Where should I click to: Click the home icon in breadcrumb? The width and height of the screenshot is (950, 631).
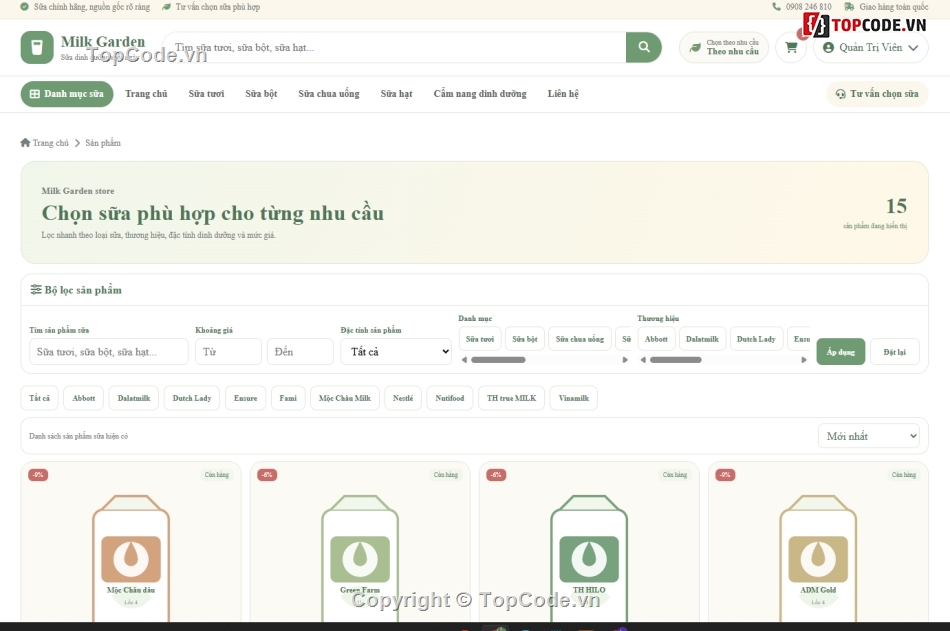point(25,142)
